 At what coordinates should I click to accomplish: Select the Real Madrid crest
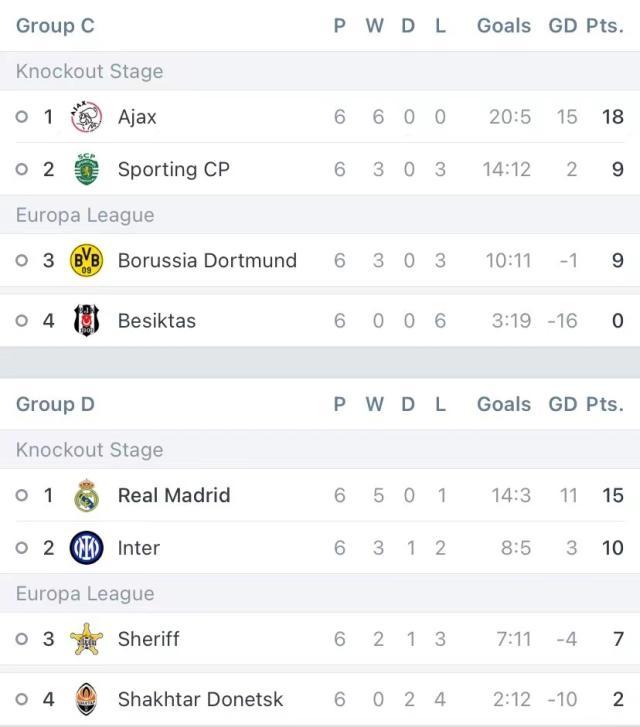86,495
